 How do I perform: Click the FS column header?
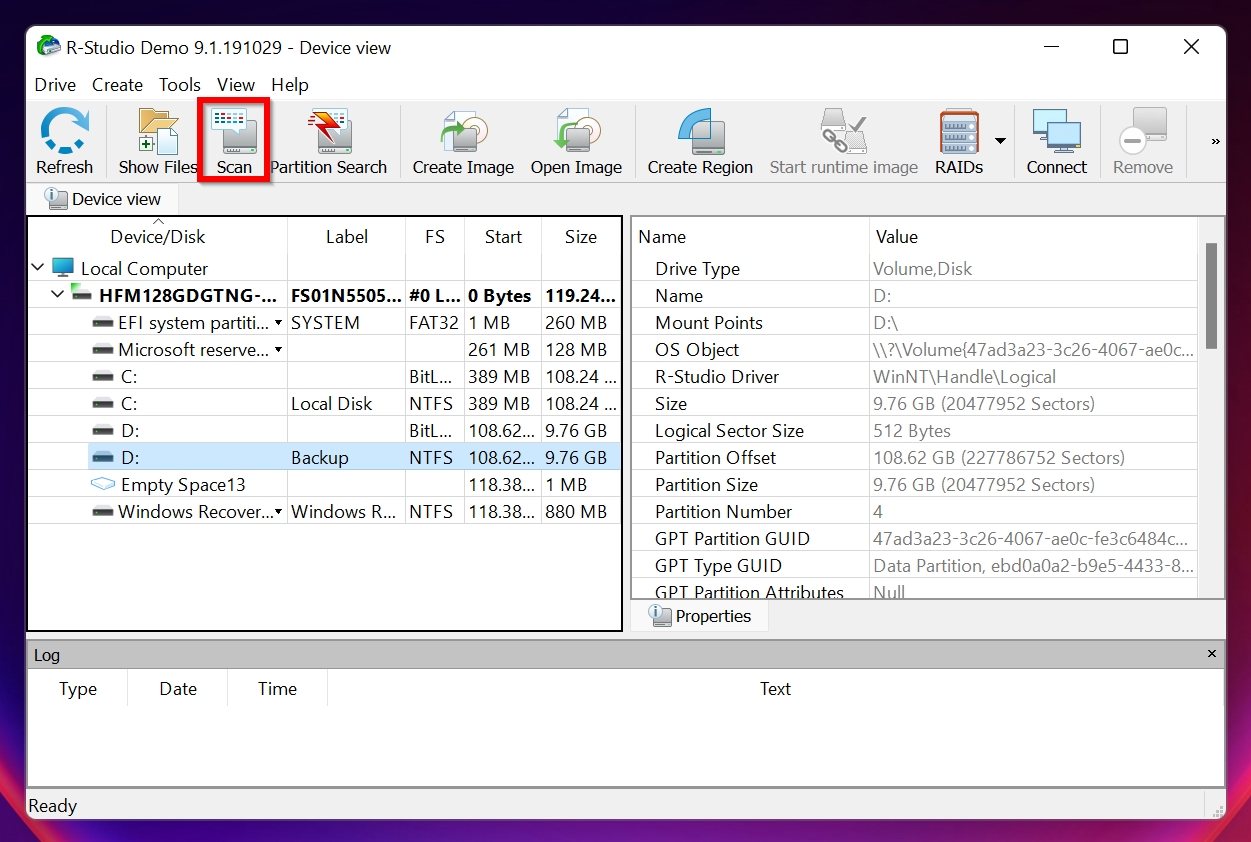click(x=435, y=237)
